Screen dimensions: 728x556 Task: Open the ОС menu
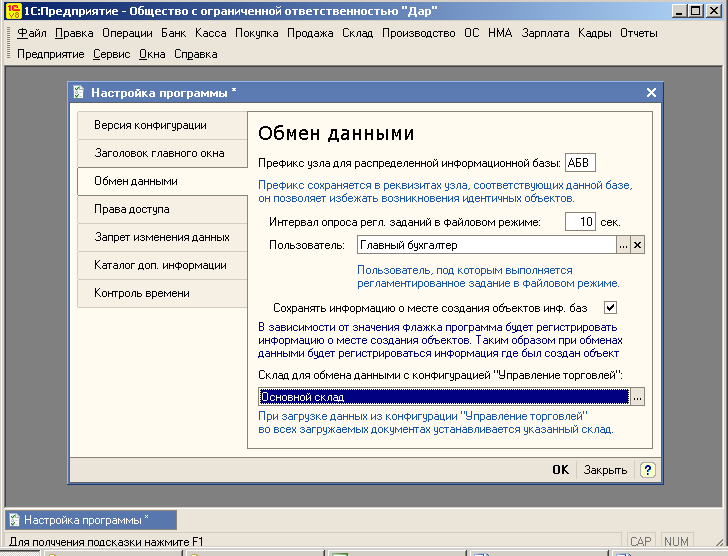pos(471,33)
